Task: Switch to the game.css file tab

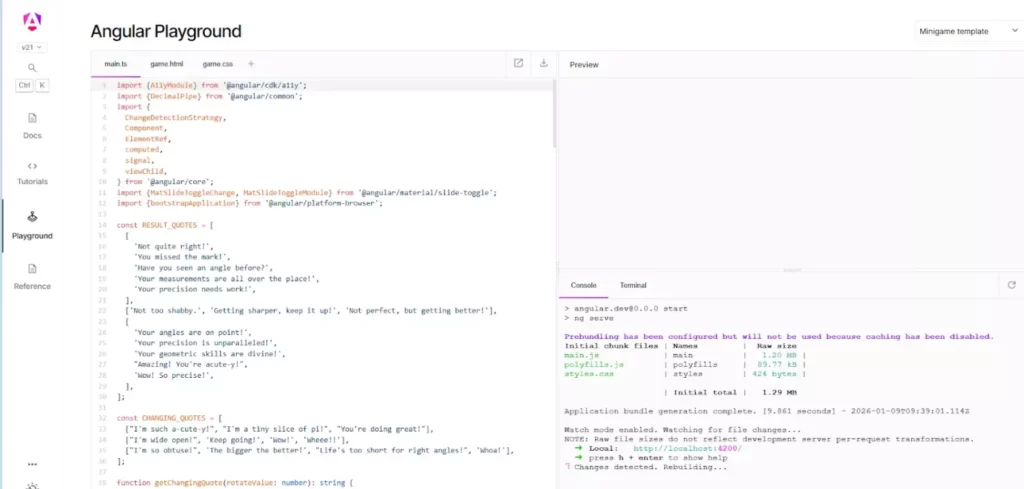Action: 217,64
